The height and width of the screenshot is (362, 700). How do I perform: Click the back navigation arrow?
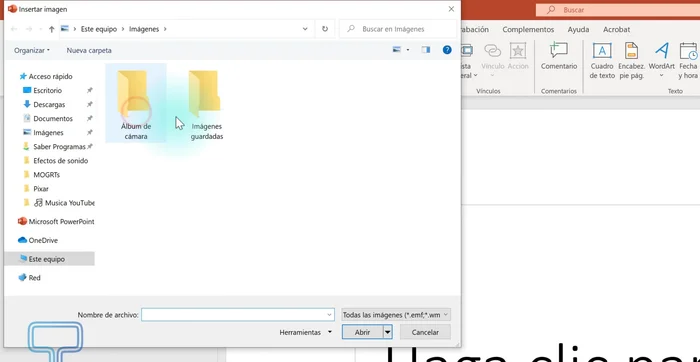(14, 29)
